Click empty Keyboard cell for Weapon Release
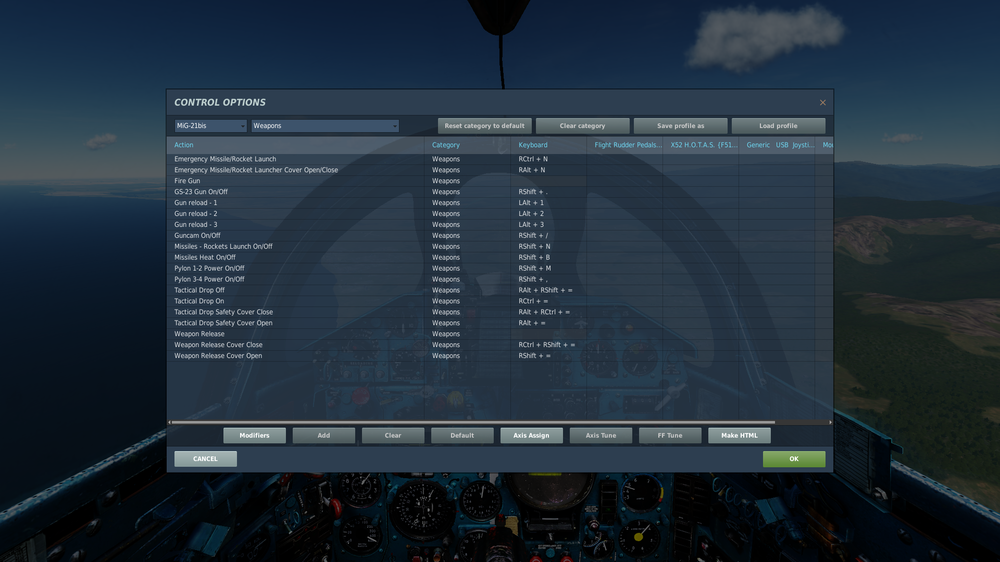This screenshot has height=562, width=1000. pyautogui.click(x=548, y=334)
